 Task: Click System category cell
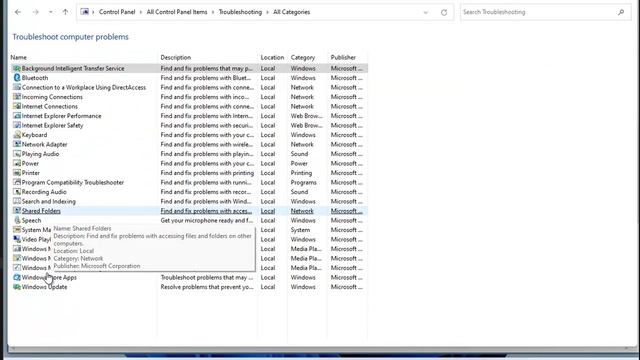click(x=300, y=230)
